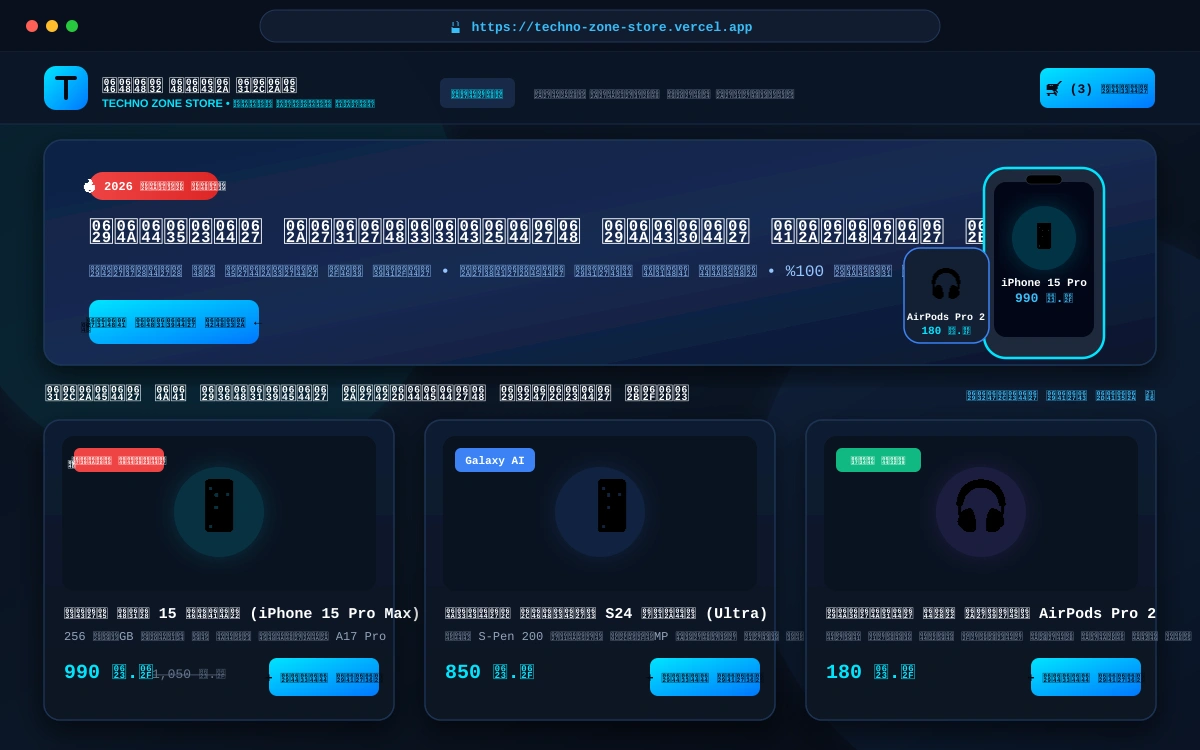Click the Galaxy S24 Ultra product image
Image resolution: width=1200 pixels, height=750 pixels.
coord(600,512)
